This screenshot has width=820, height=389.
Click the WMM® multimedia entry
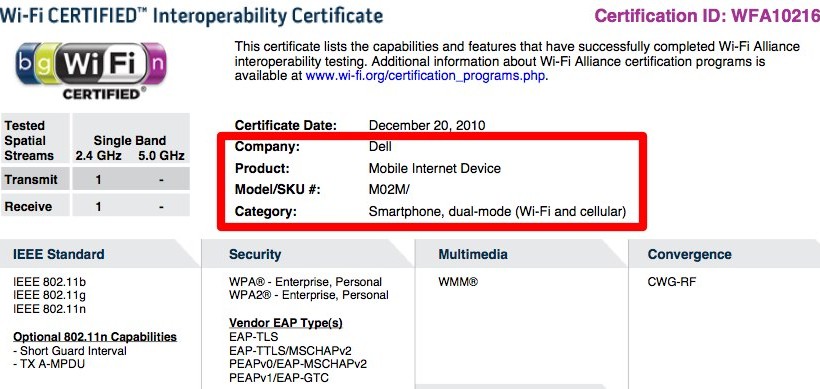click(458, 282)
